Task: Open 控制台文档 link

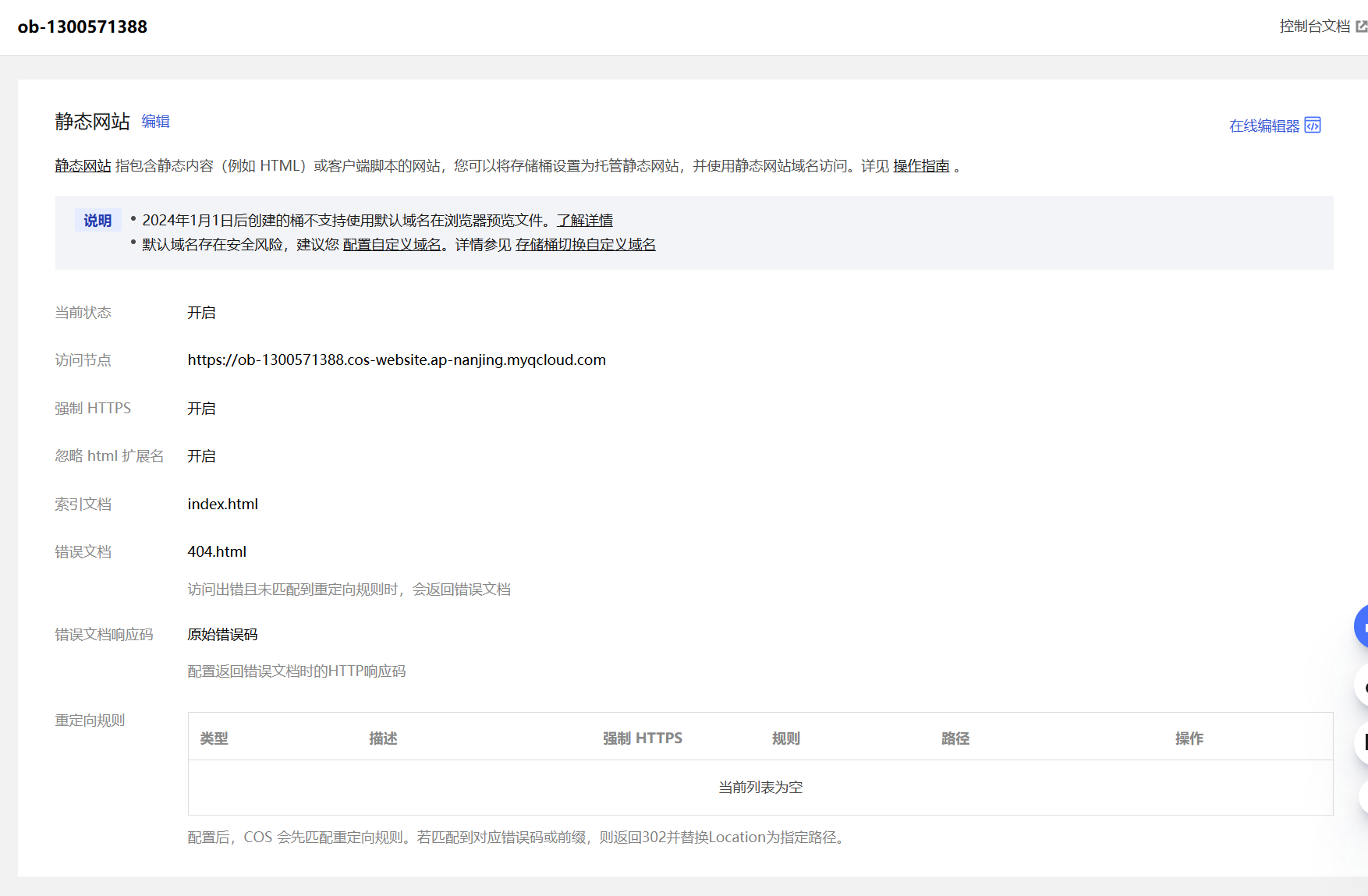Action: [x=1314, y=27]
